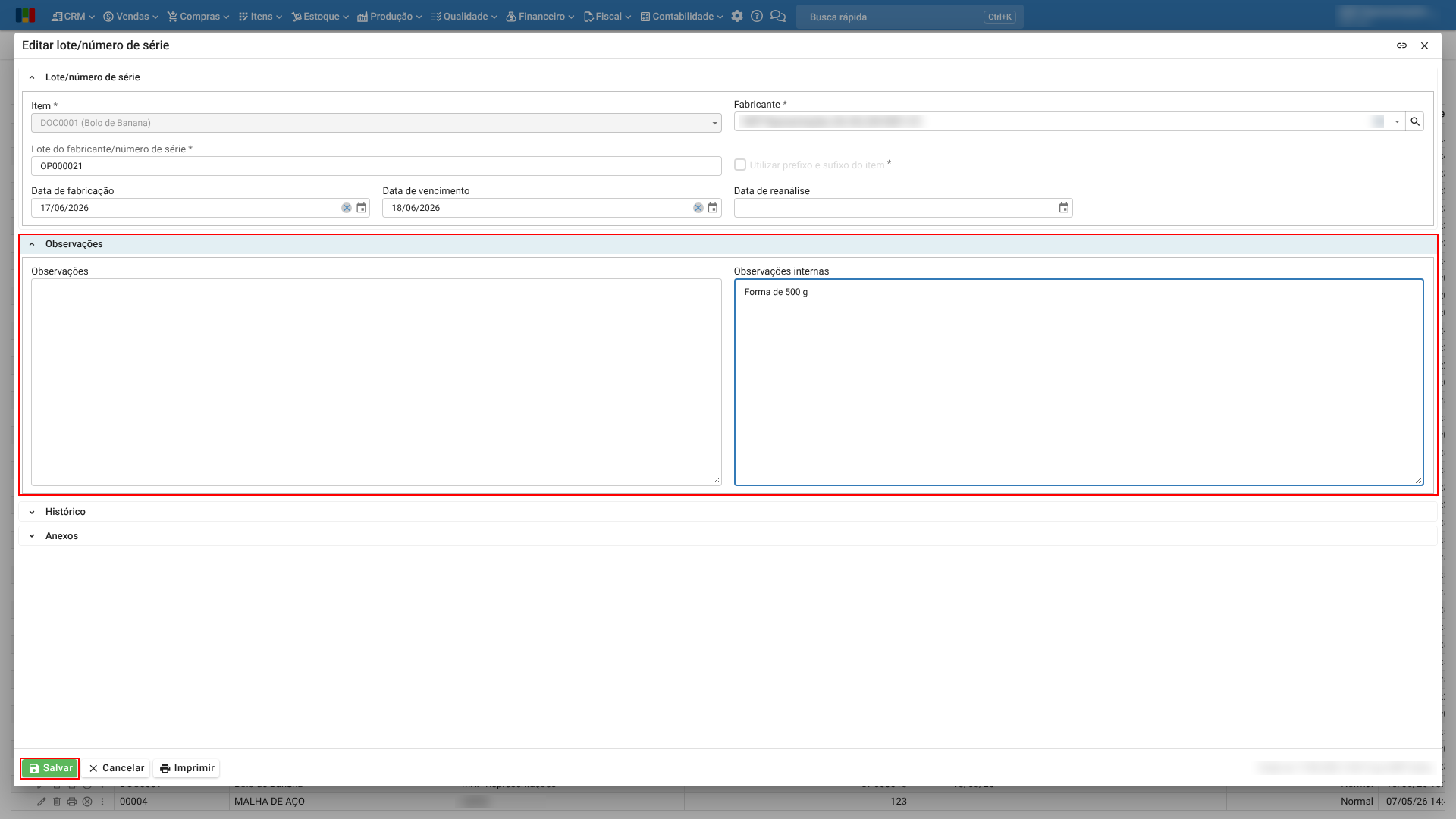Open the help question mark icon
The width and height of the screenshot is (1456, 819).
point(757,16)
